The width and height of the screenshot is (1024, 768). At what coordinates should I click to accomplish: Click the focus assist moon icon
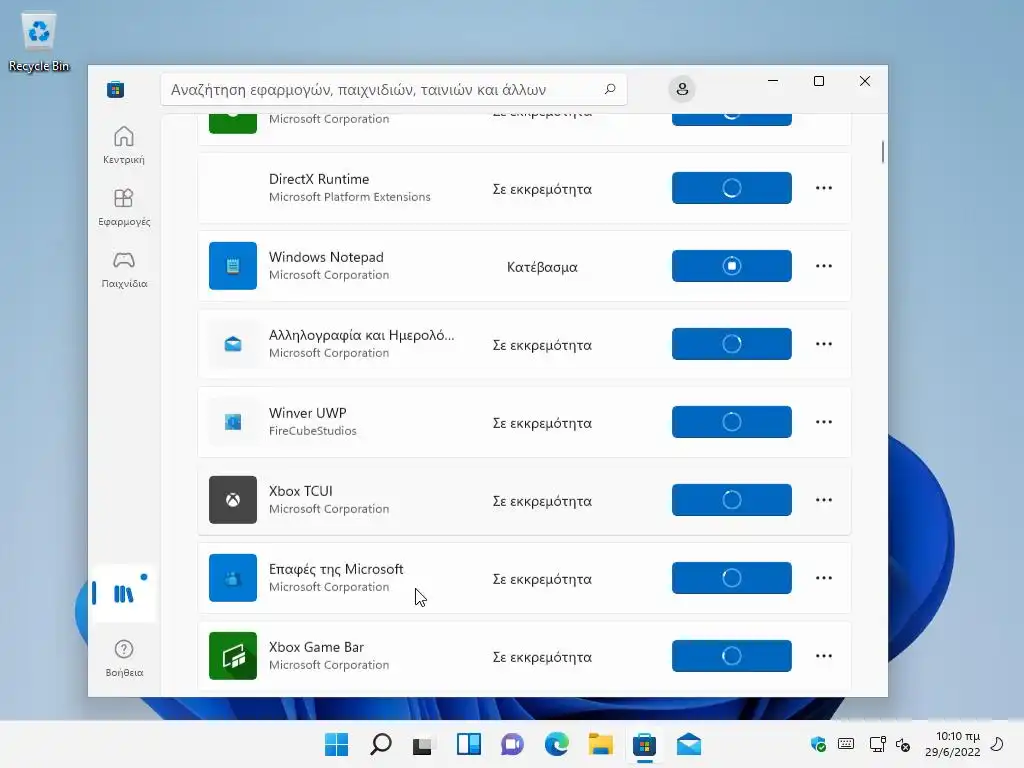pyautogui.click(x=997, y=744)
